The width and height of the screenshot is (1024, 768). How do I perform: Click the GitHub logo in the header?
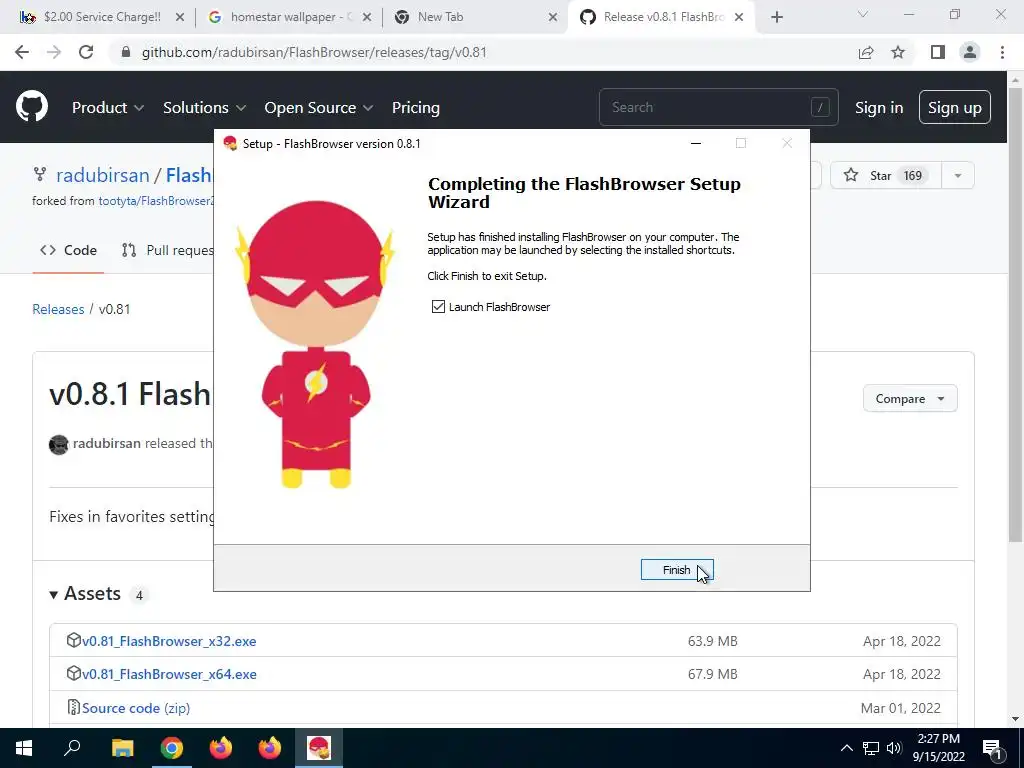click(32, 107)
